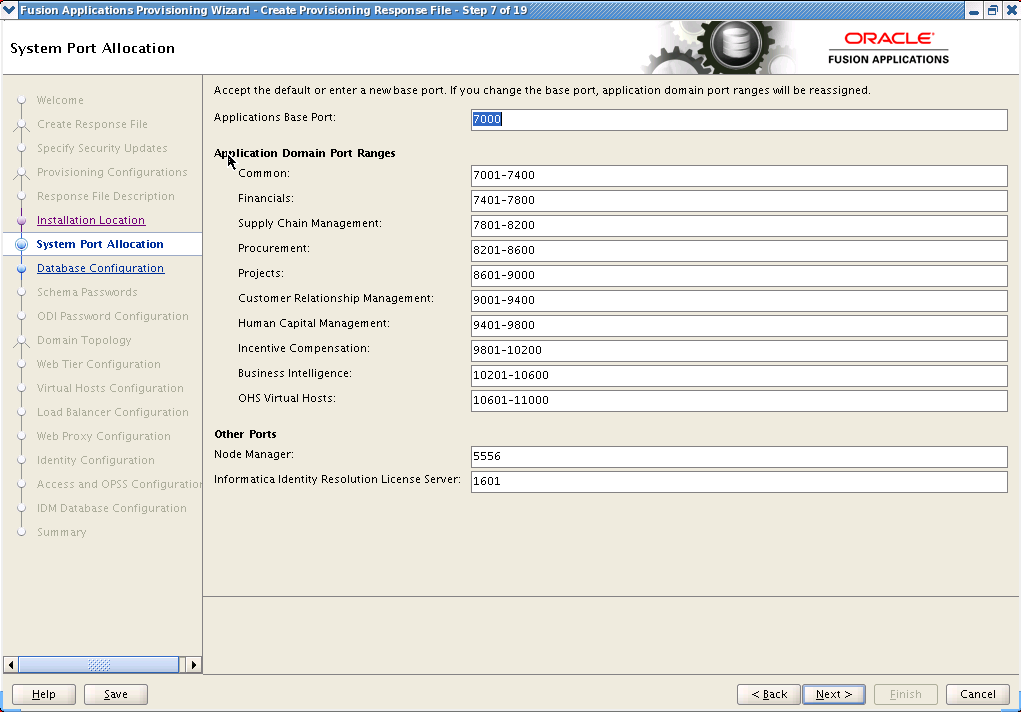Edit the Business Intelligence port range
The width and height of the screenshot is (1021, 712).
[x=739, y=375]
